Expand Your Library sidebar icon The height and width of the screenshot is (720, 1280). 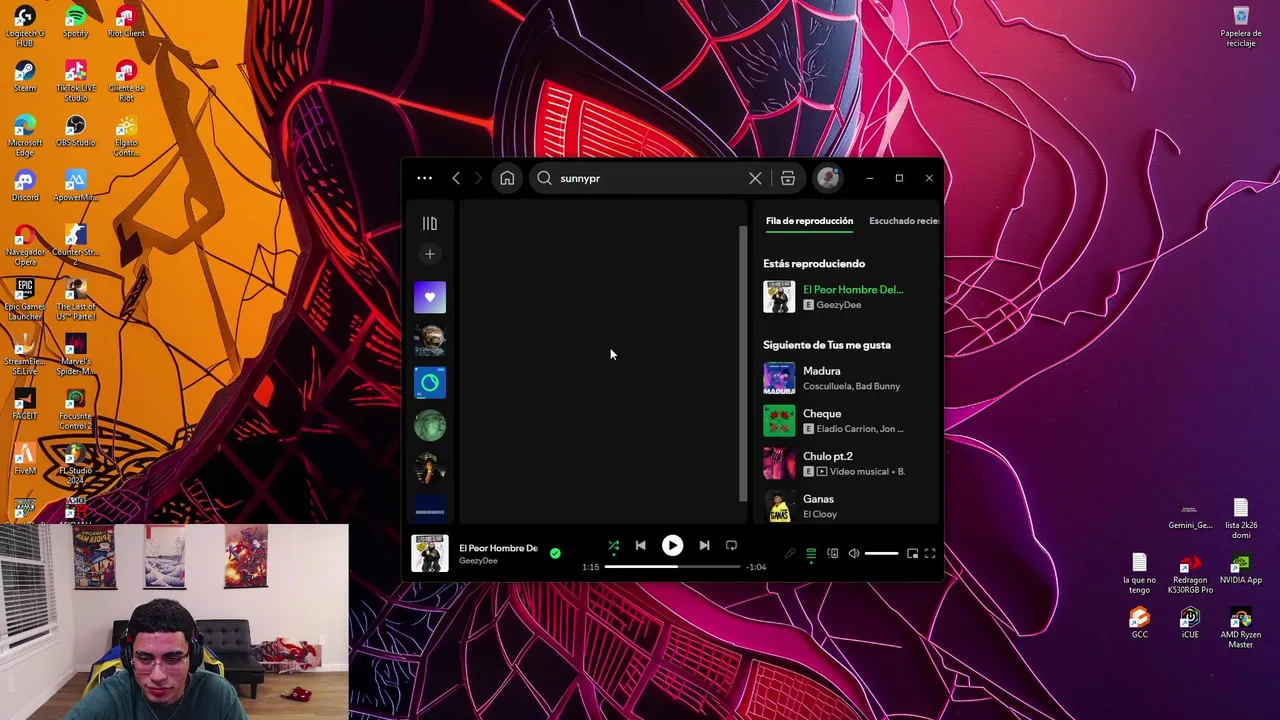(x=430, y=224)
